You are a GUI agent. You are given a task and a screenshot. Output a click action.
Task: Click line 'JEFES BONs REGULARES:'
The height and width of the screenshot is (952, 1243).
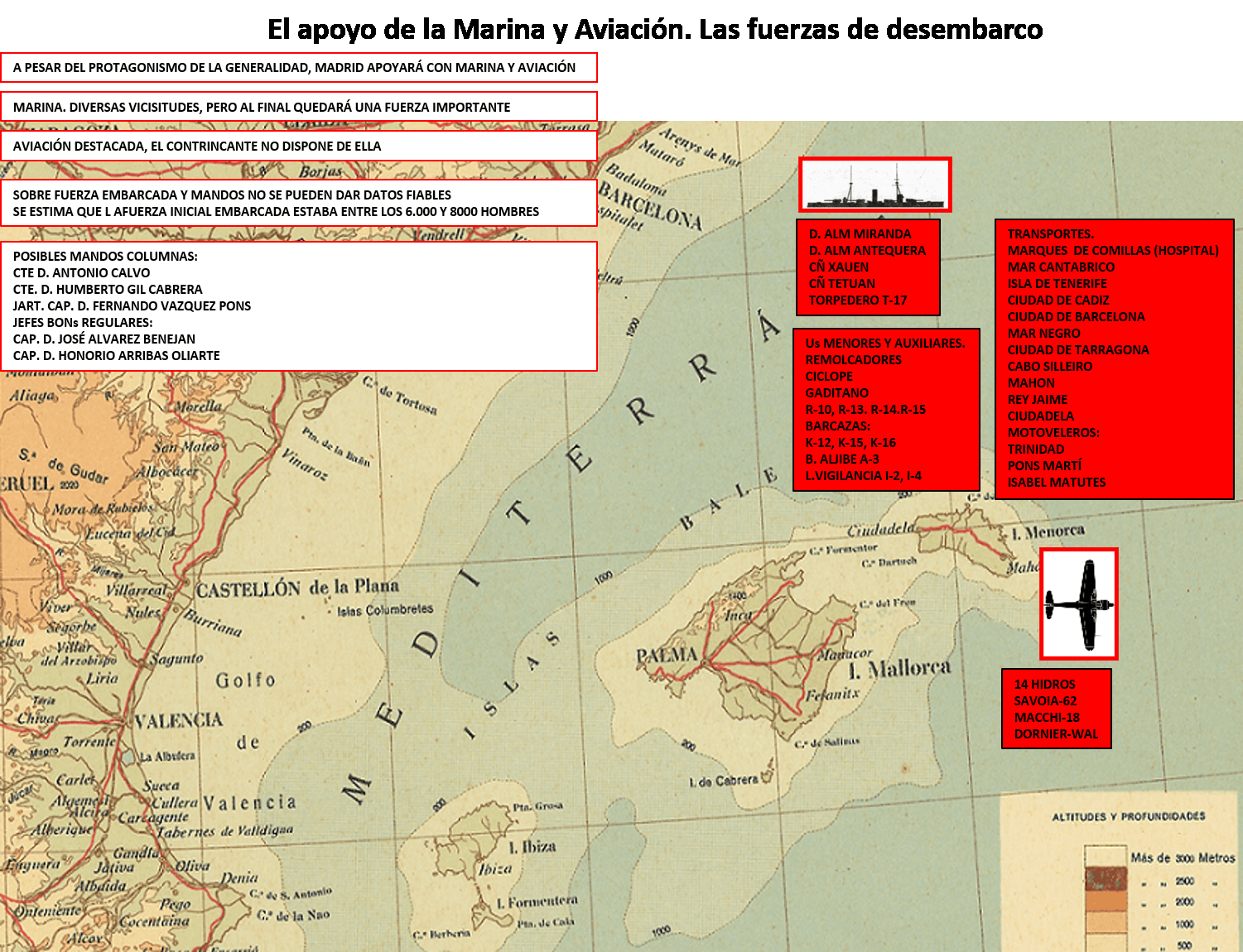click(x=83, y=323)
